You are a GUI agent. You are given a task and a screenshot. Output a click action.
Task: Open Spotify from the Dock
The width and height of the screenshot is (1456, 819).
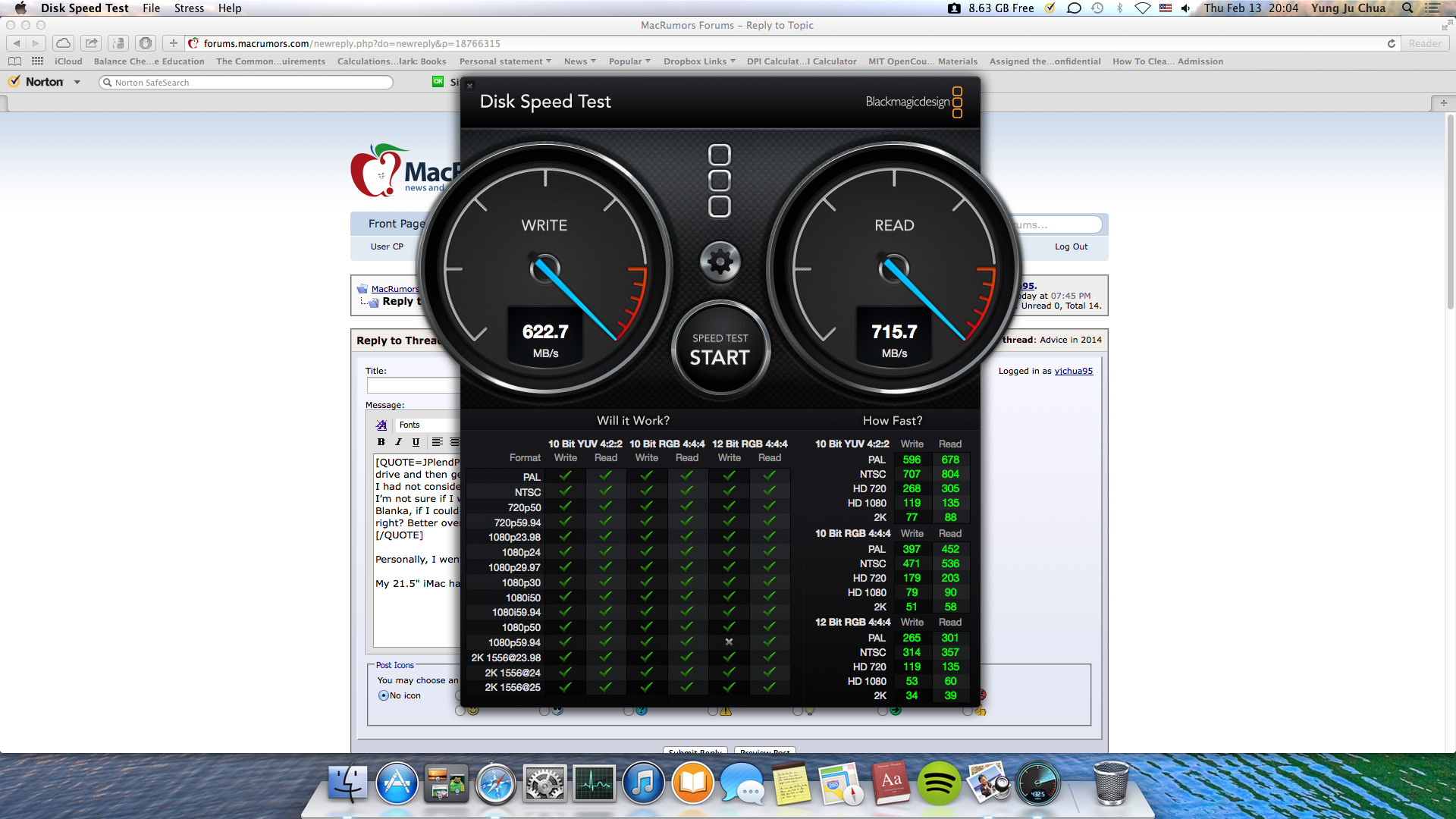tap(939, 783)
